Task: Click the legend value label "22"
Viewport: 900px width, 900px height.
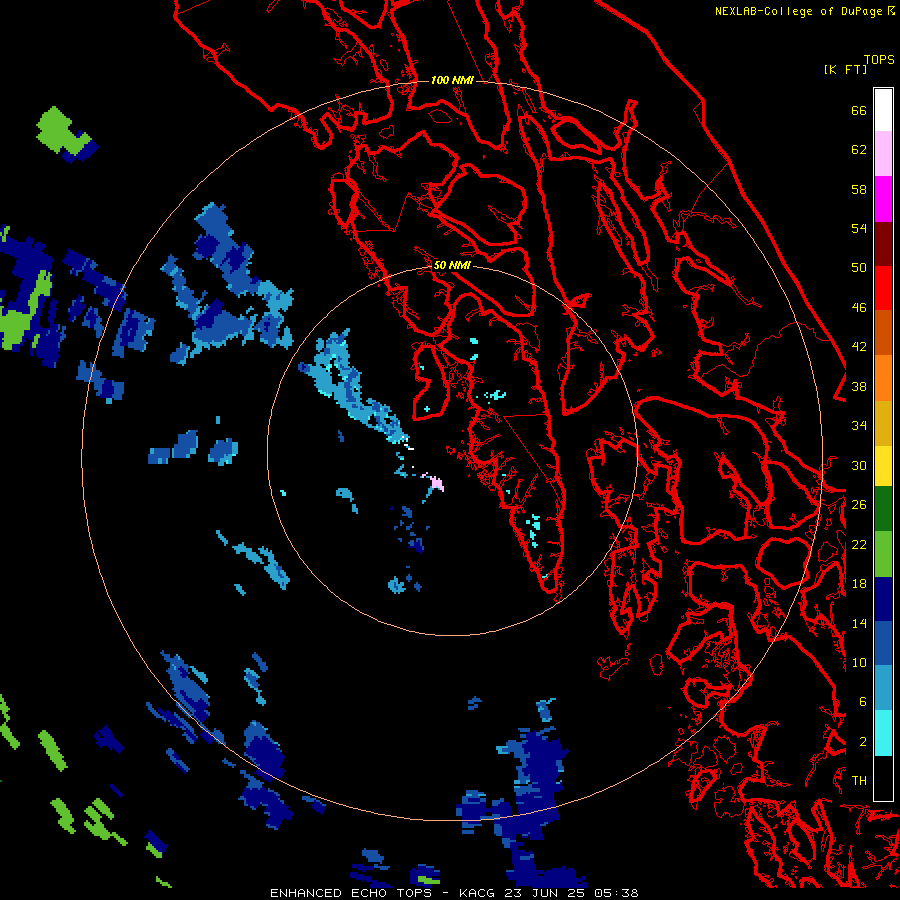Action: coord(859,545)
